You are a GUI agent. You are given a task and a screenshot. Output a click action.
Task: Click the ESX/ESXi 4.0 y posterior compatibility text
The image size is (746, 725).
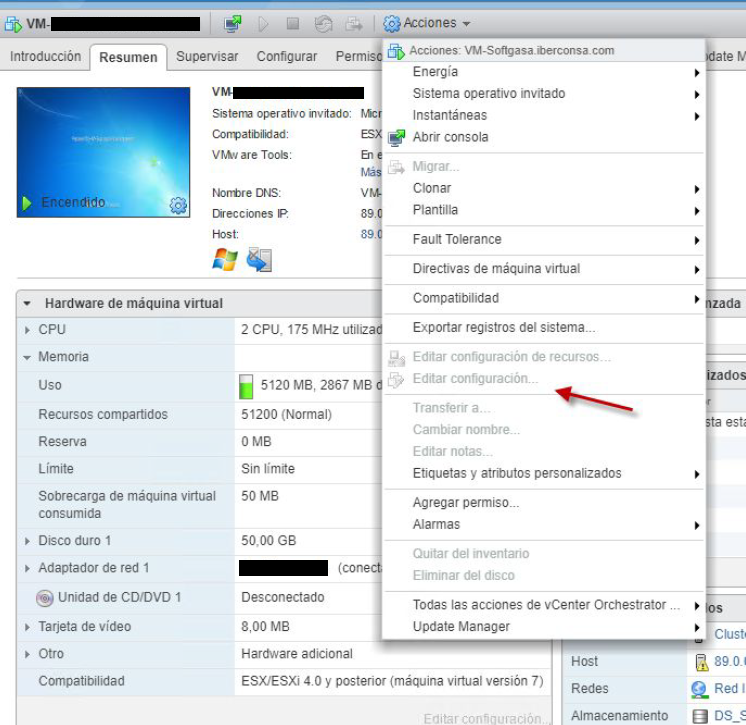point(392,682)
